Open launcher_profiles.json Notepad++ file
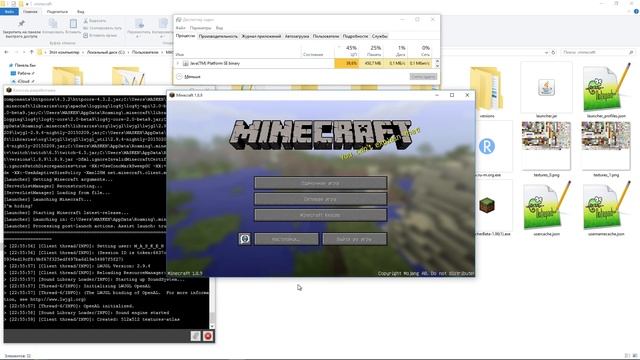Screen dimensions: 640x360 (606, 87)
